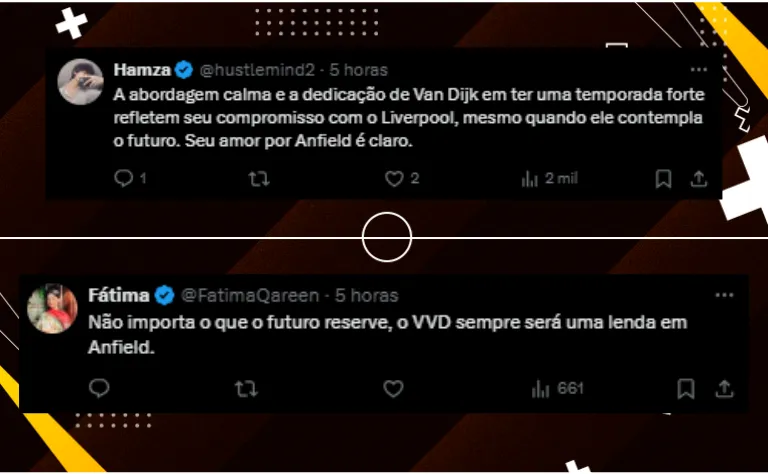Share Hamza's tweet
This screenshot has width=768, height=474.
tap(699, 179)
